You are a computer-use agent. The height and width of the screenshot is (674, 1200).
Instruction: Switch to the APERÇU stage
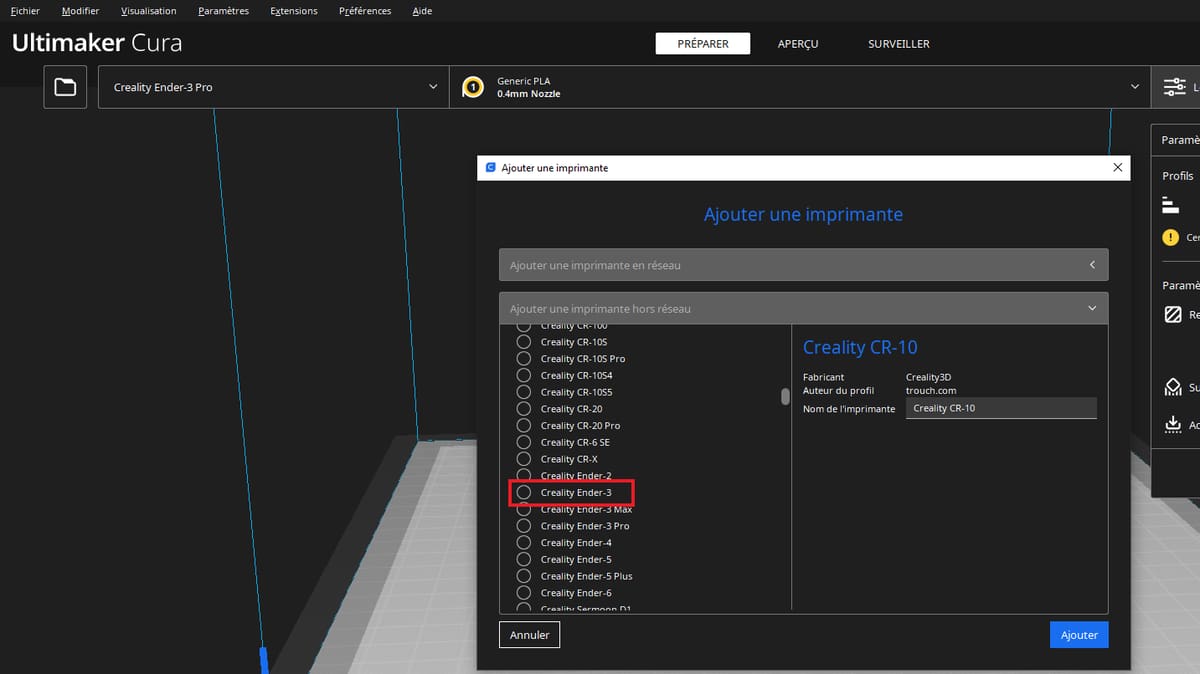click(798, 44)
